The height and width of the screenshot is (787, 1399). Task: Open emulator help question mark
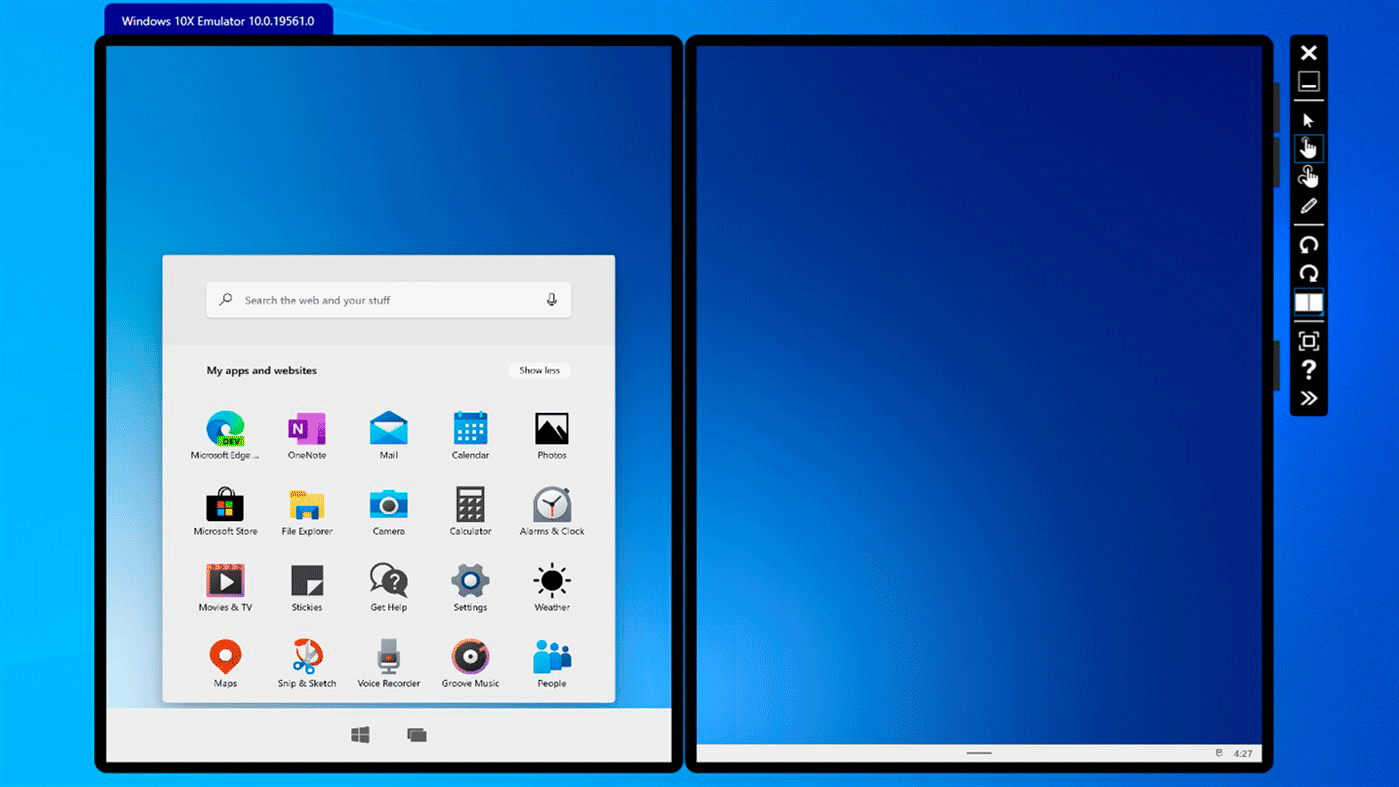(x=1309, y=370)
